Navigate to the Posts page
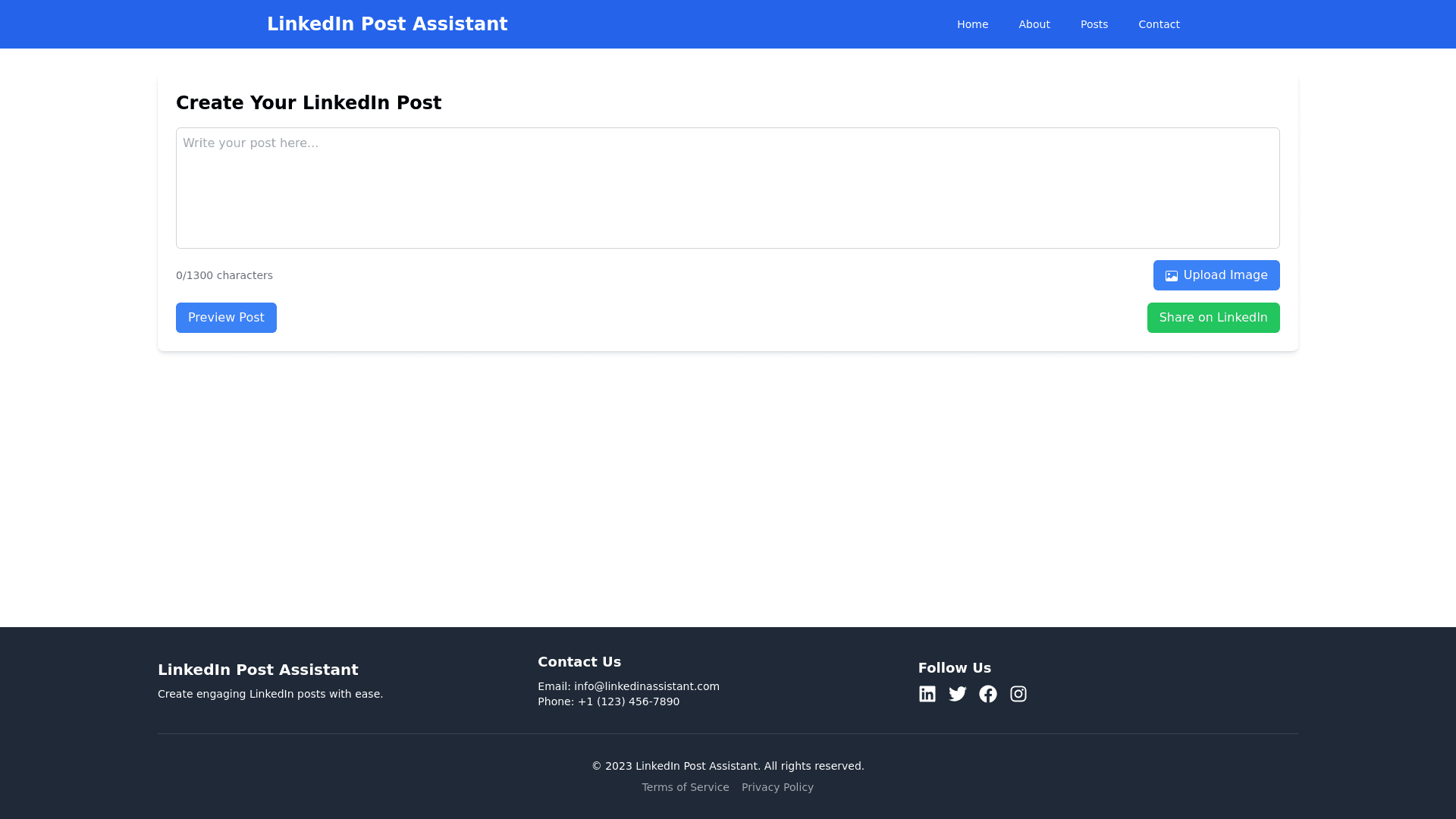Image resolution: width=1456 pixels, height=819 pixels. pos(1094,24)
